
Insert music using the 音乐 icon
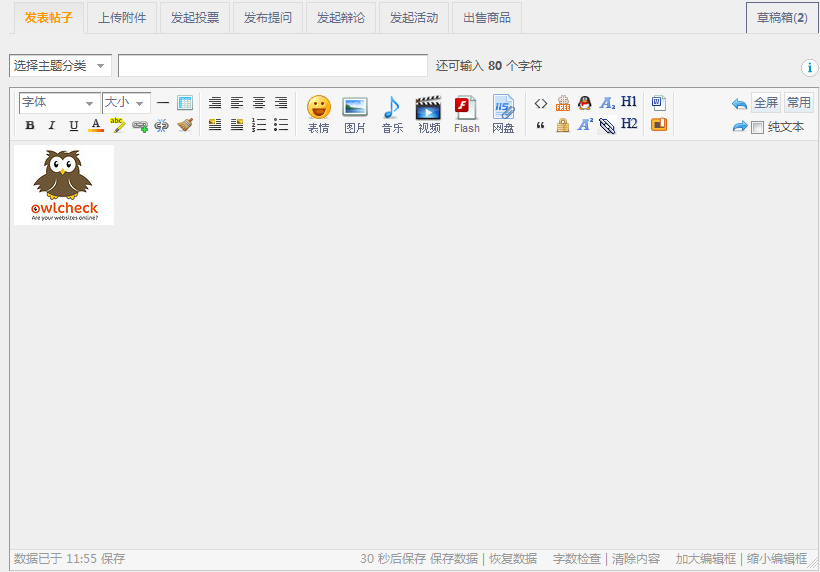click(392, 113)
